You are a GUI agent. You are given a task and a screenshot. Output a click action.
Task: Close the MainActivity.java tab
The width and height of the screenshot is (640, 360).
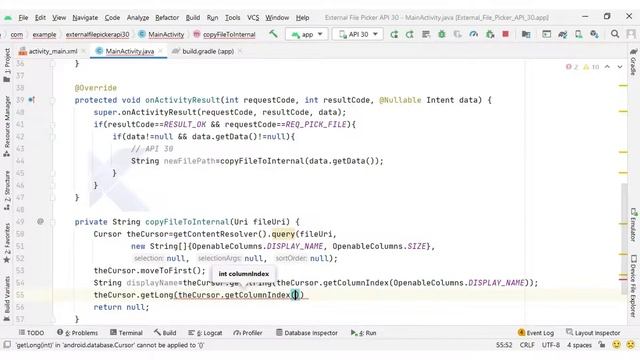point(160,51)
